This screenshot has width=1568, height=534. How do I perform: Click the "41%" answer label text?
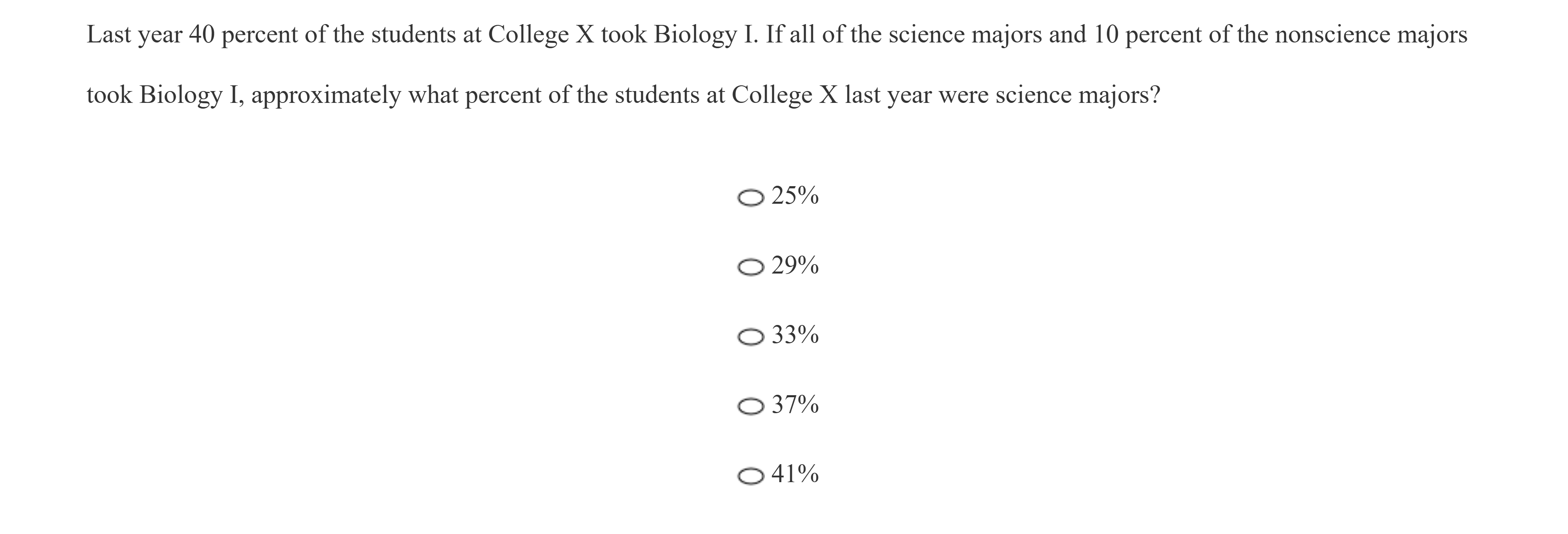[x=795, y=473]
